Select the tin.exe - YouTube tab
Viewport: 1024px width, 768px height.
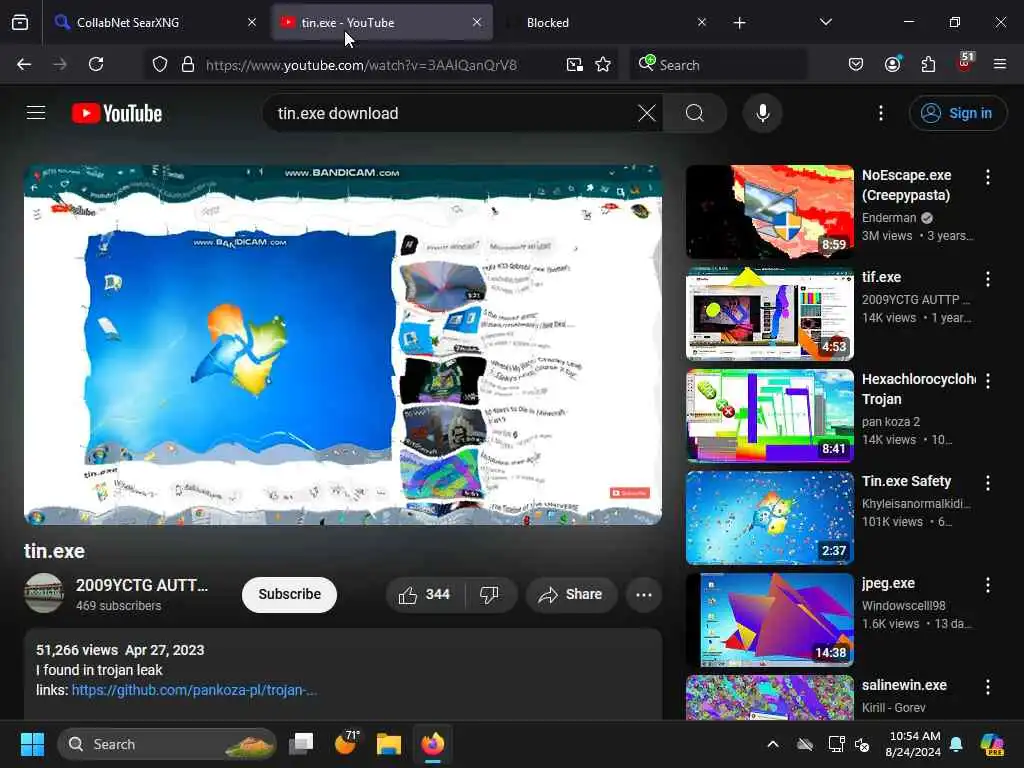tap(382, 22)
